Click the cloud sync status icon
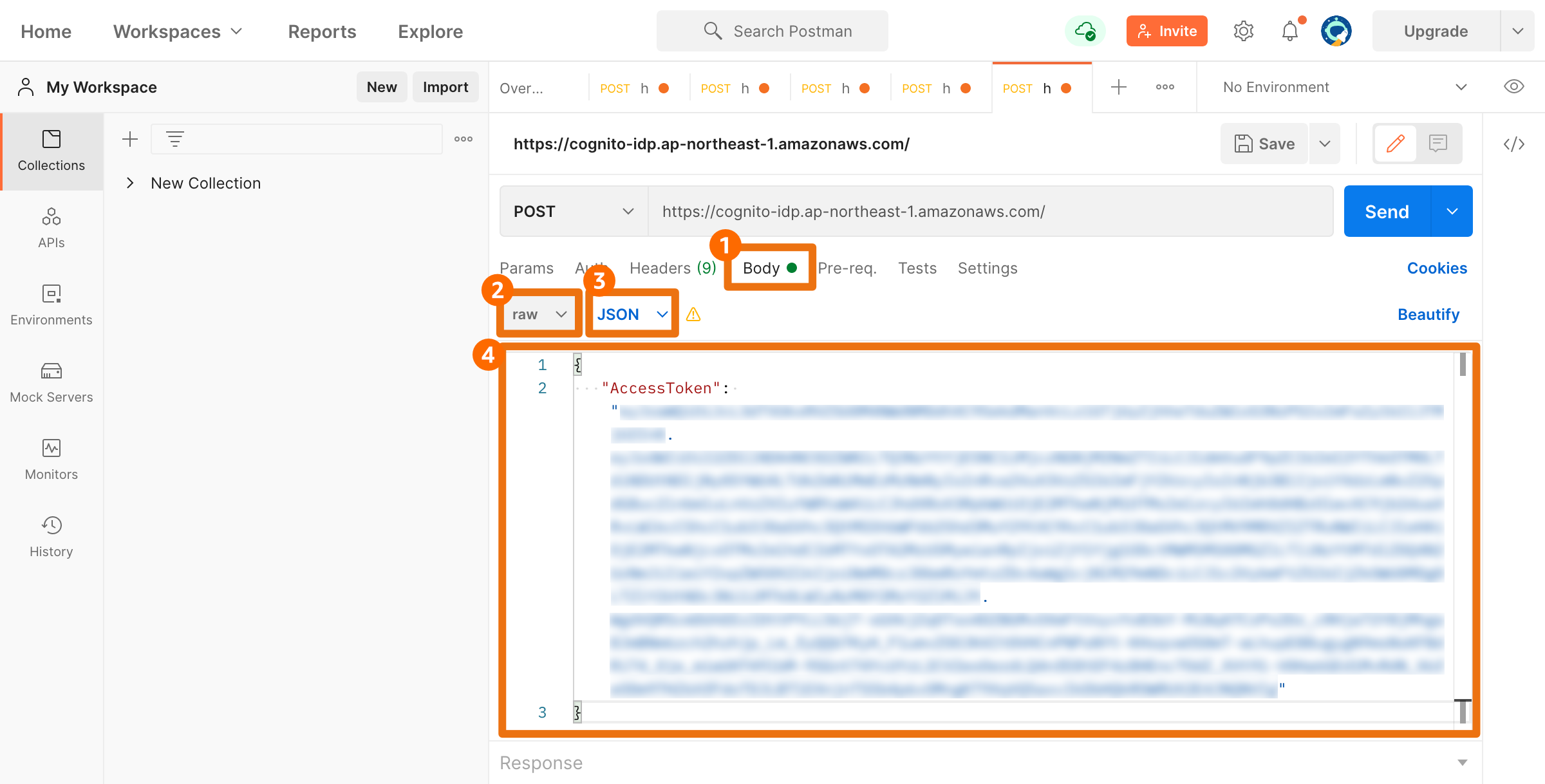The width and height of the screenshot is (1545, 784). tap(1085, 31)
